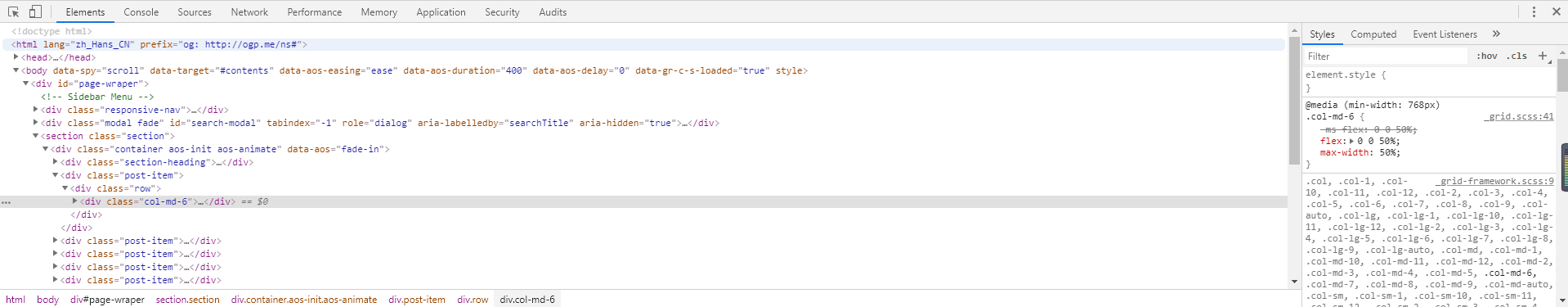Expand the search-modal div node

35,123
